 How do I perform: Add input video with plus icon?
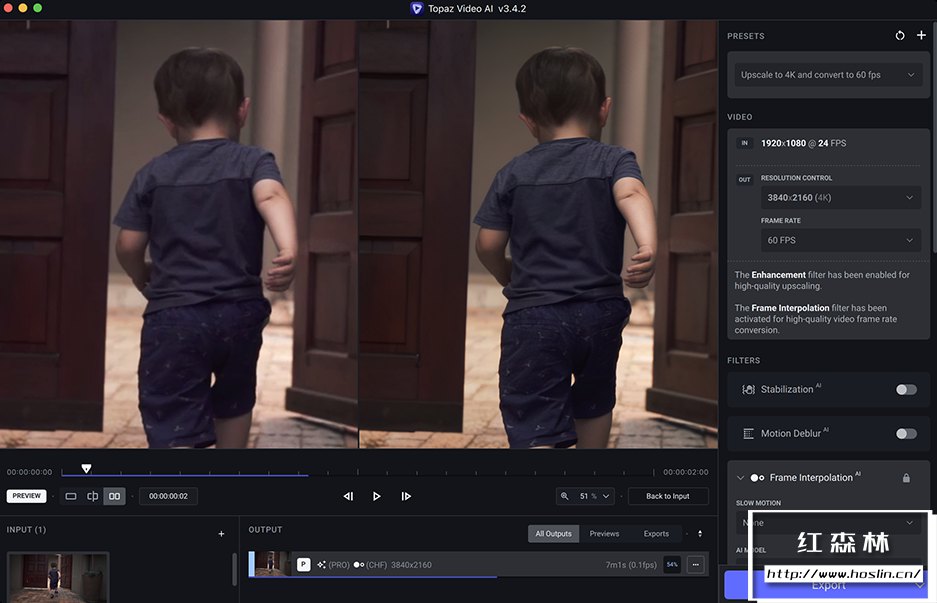coord(221,534)
